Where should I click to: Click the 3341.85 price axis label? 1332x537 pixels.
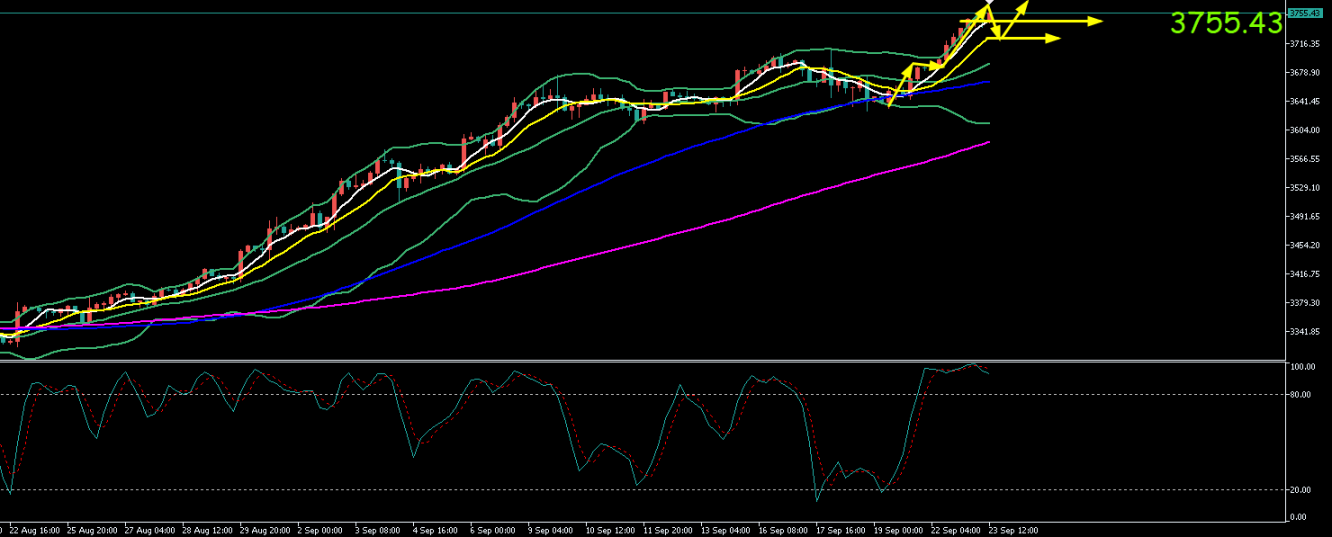point(1304,331)
